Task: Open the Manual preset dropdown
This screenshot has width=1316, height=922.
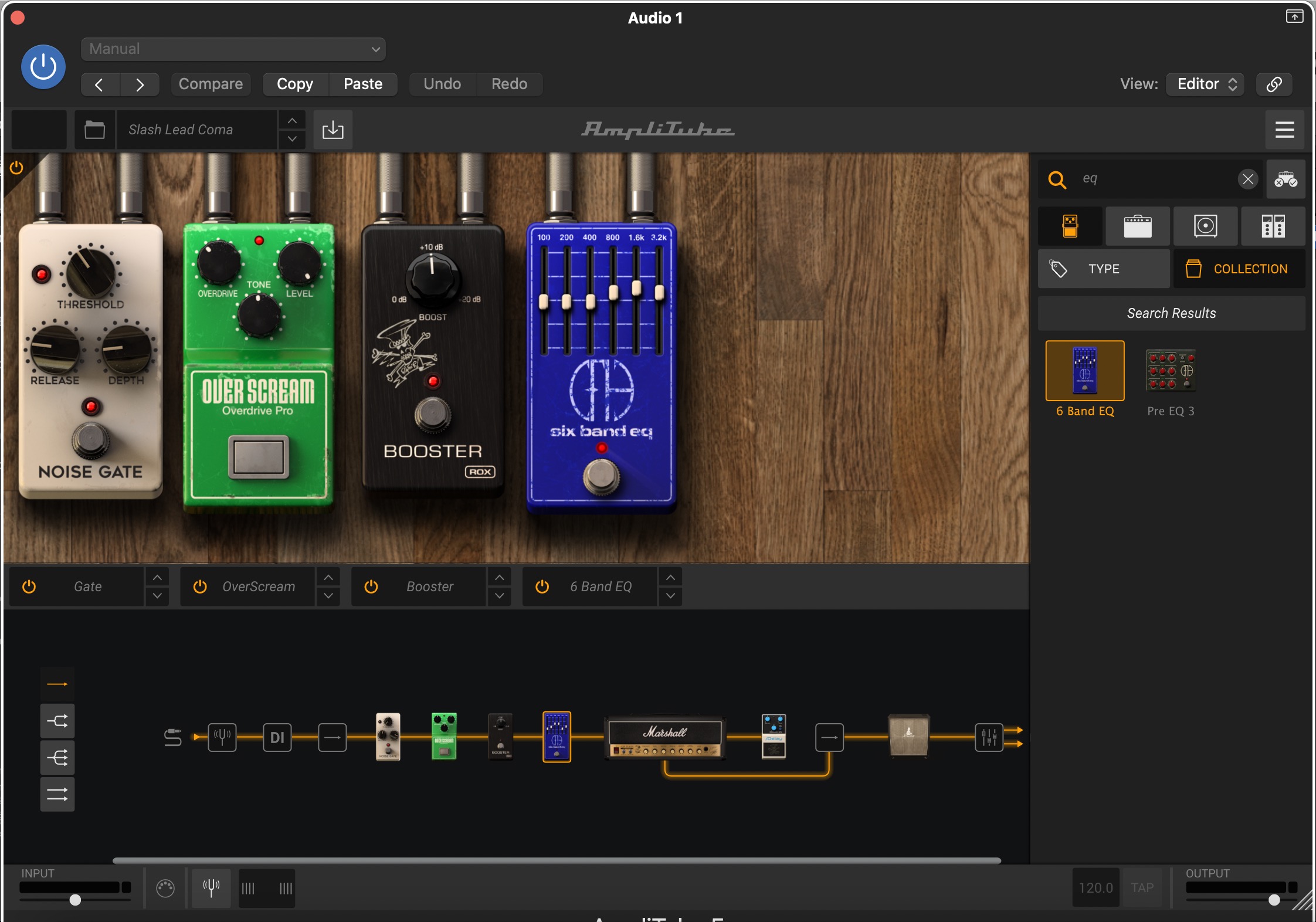Action: pos(233,49)
